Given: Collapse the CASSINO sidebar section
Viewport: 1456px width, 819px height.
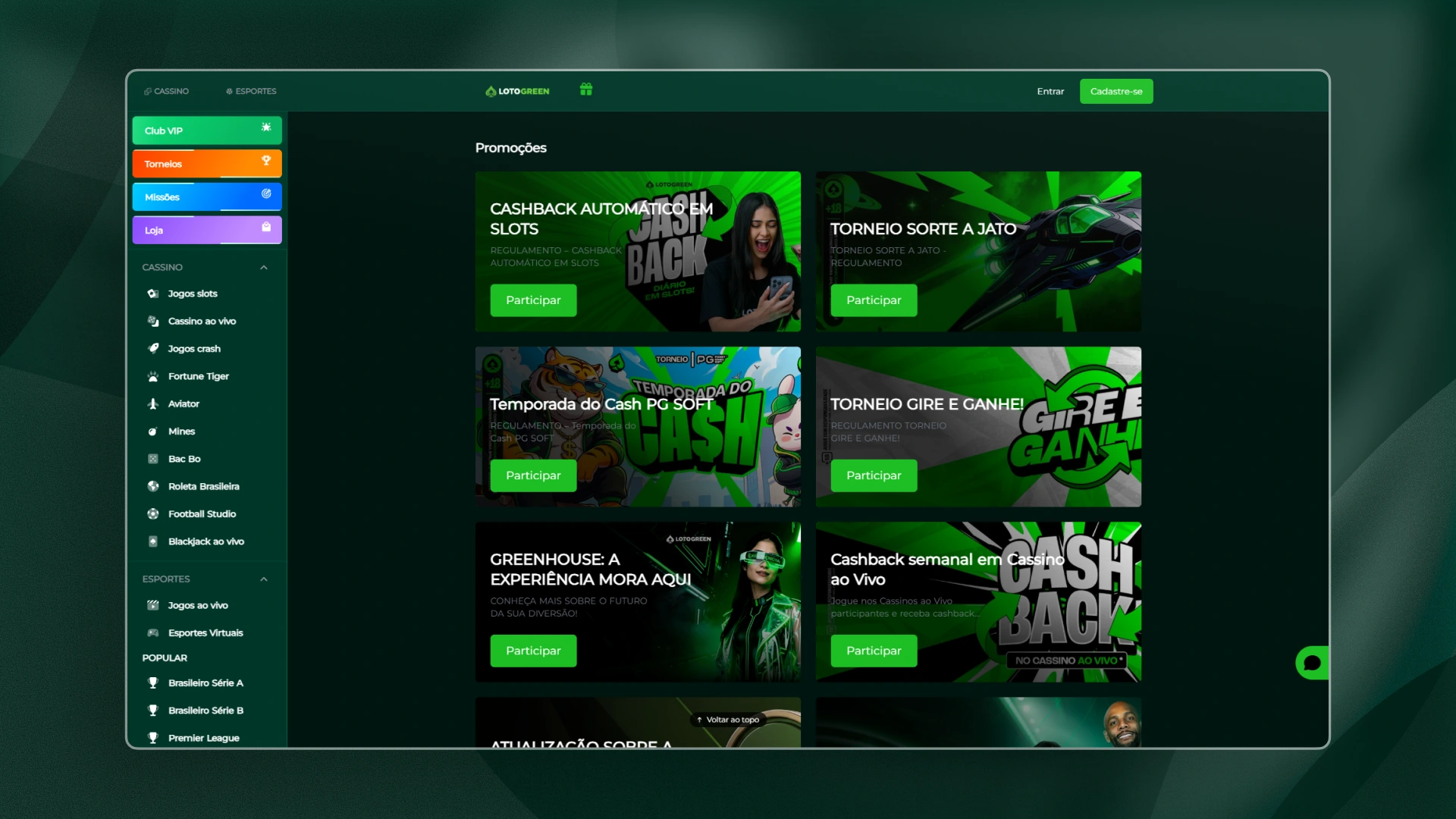Looking at the screenshot, I should tap(264, 268).
